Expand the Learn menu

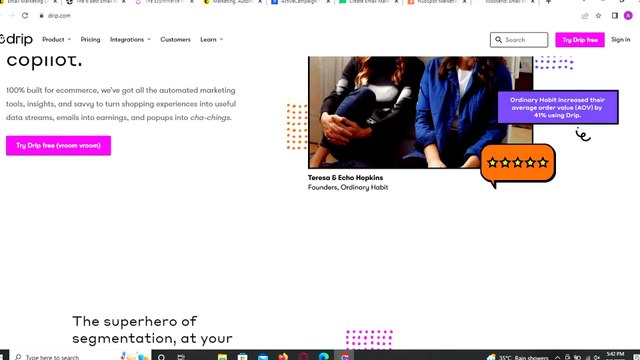pyautogui.click(x=211, y=40)
